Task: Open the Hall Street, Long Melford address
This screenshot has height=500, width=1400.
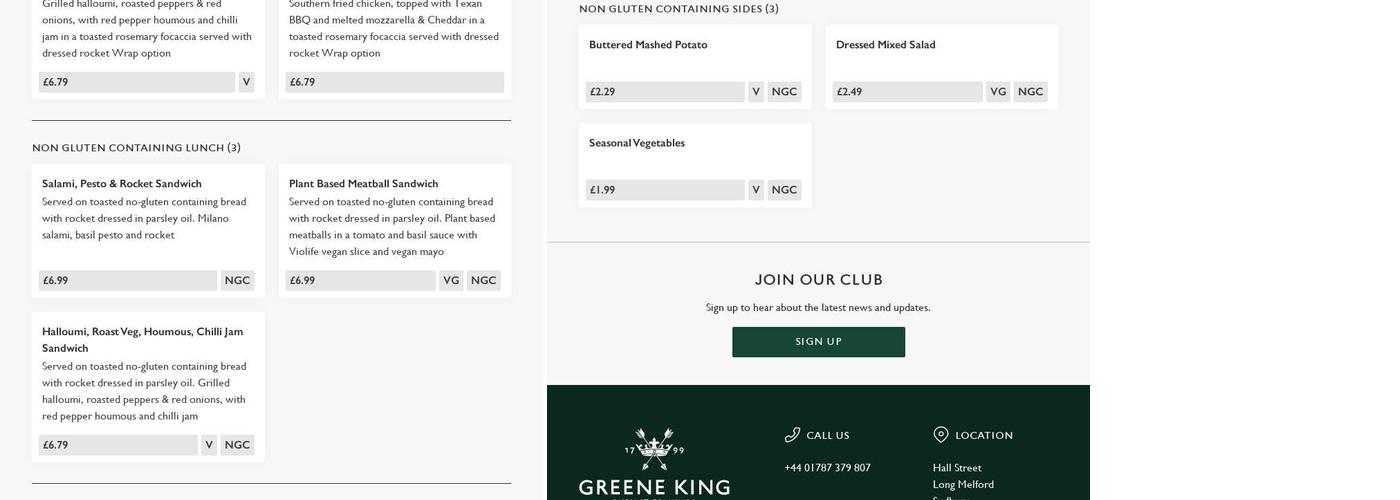Action: pyautogui.click(x=962, y=476)
